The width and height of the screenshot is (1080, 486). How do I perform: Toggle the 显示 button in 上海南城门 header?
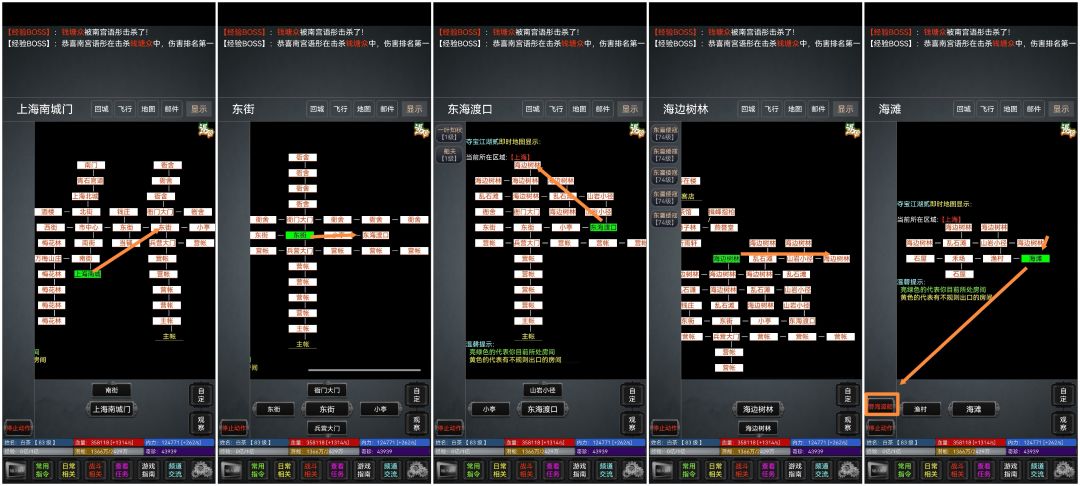tap(198, 109)
